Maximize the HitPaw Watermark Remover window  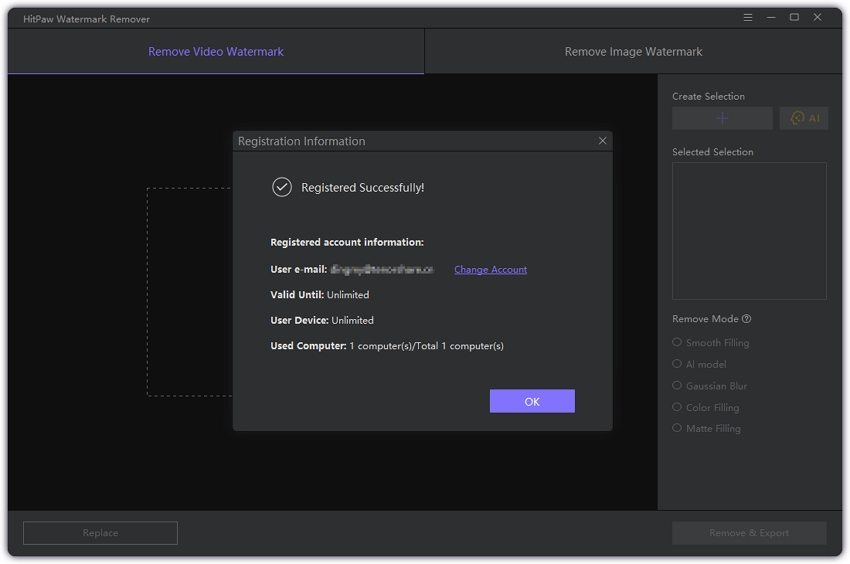click(794, 17)
